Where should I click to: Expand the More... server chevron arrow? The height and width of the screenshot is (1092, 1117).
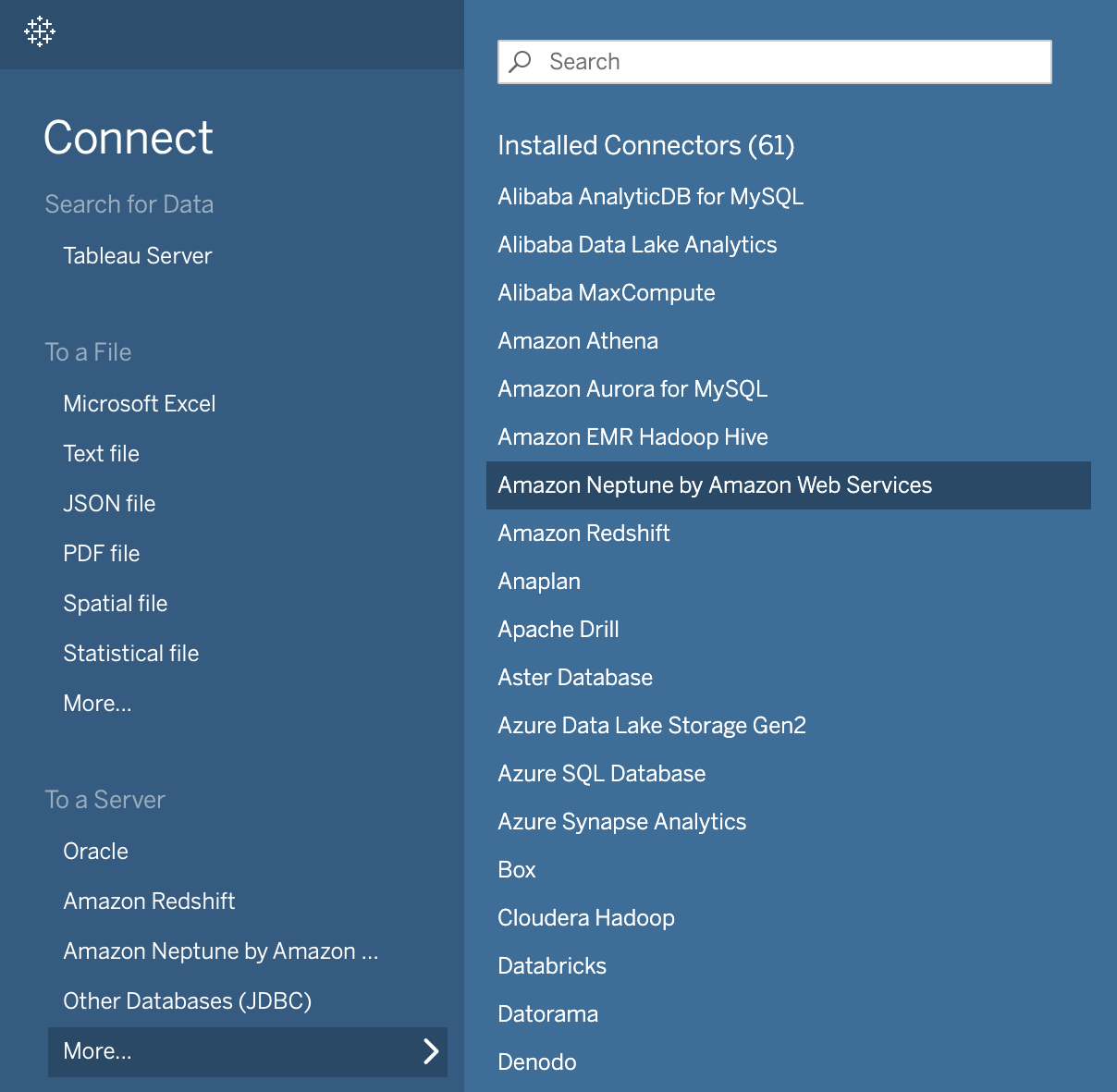click(x=431, y=1051)
